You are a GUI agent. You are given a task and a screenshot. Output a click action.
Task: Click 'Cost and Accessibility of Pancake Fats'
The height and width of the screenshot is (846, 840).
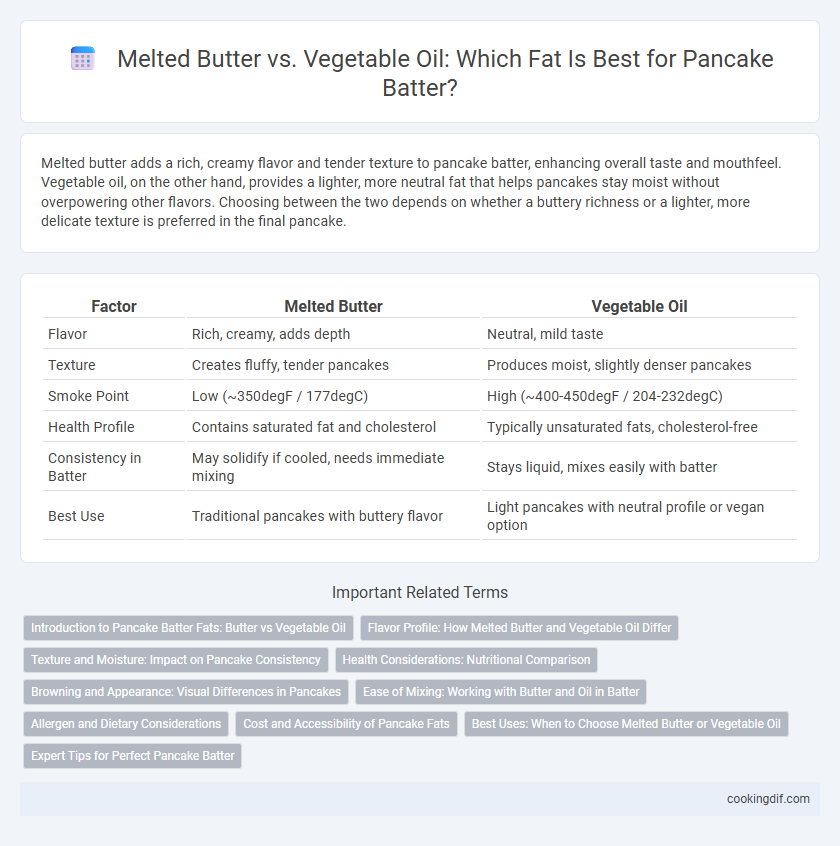[346, 724]
